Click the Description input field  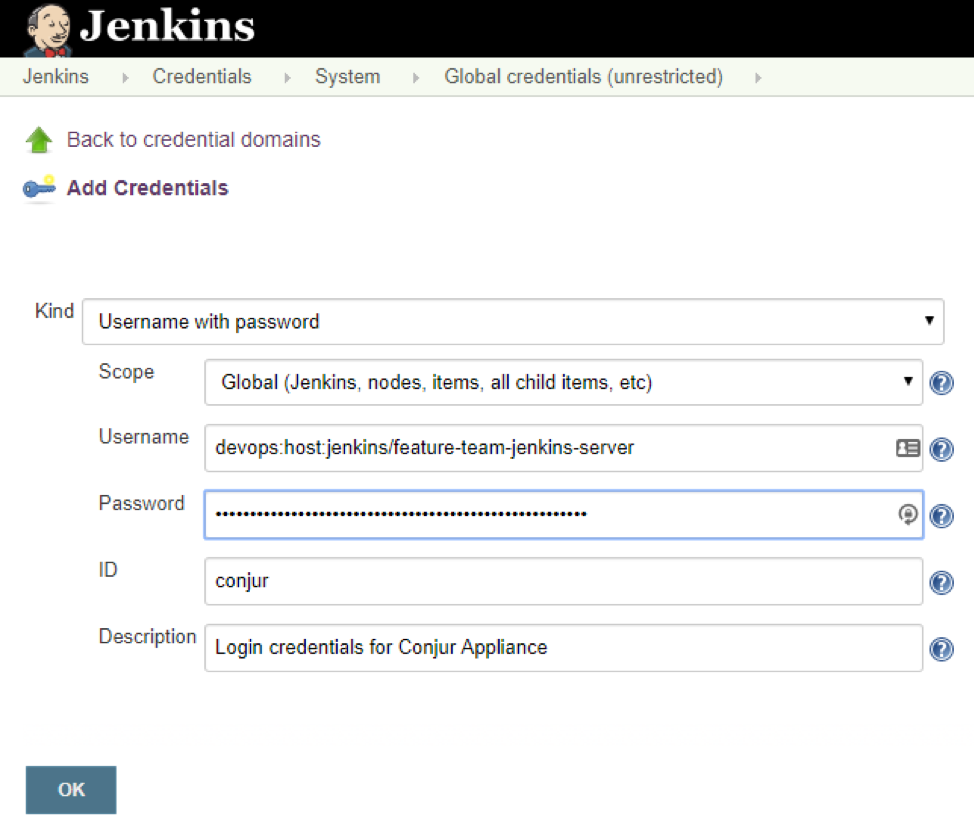click(x=563, y=648)
